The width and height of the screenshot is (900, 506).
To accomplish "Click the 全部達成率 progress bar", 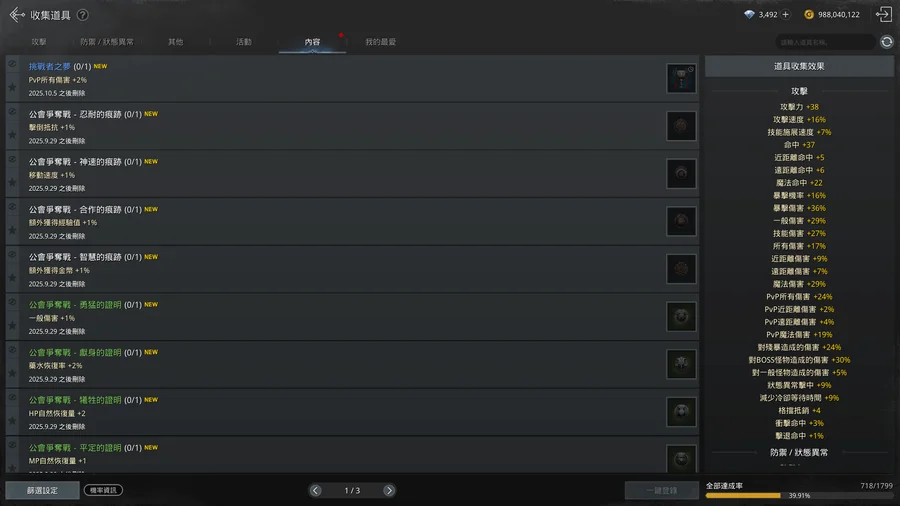I will point(799,495).
